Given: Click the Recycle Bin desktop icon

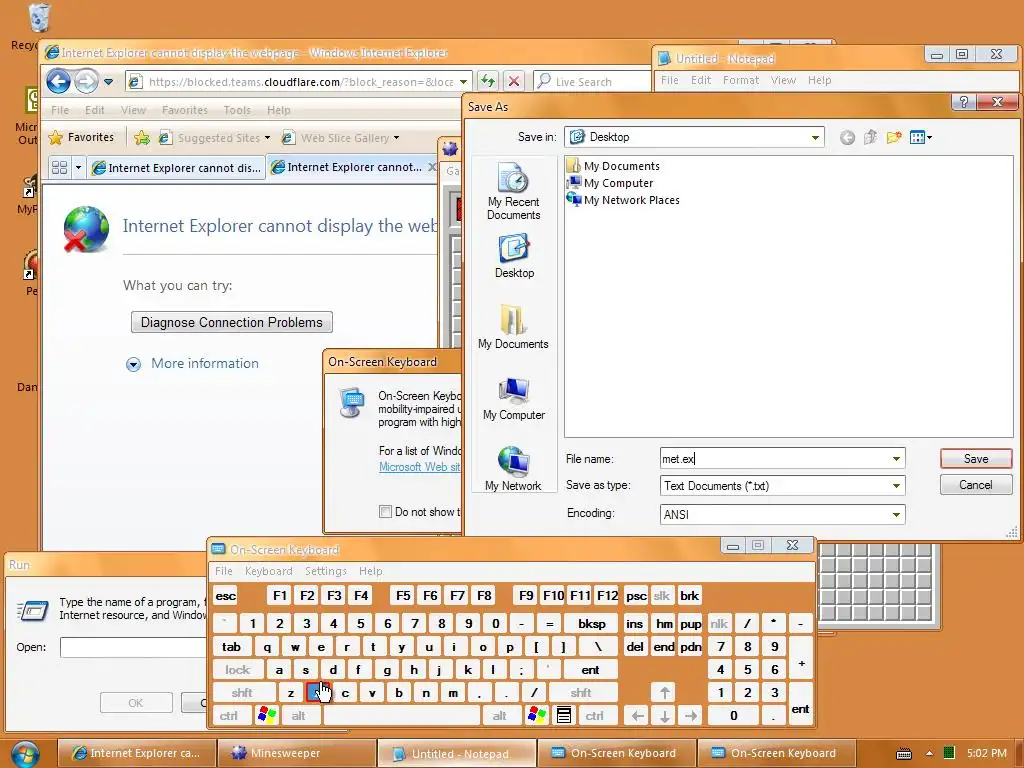Looking at the screenshot, I should tap(39, 18).
